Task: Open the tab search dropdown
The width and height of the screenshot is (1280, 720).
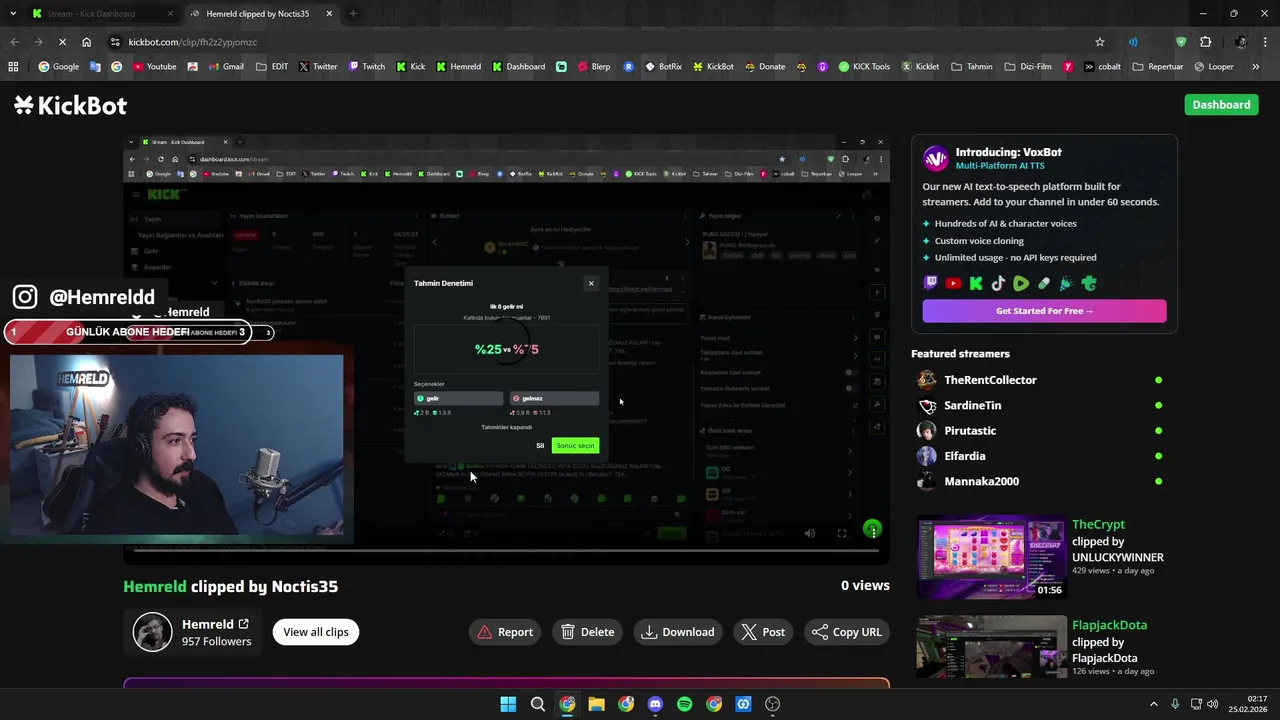Action: (12, 14)
